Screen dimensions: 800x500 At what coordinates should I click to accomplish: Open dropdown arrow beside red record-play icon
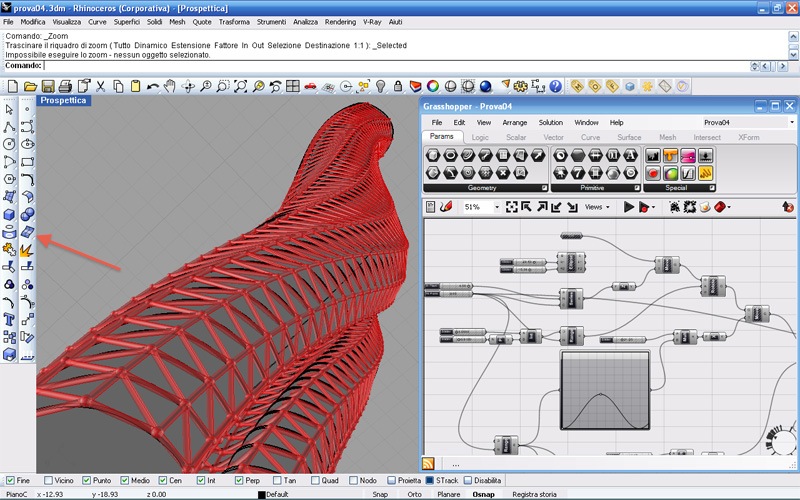tap(654, 207)
